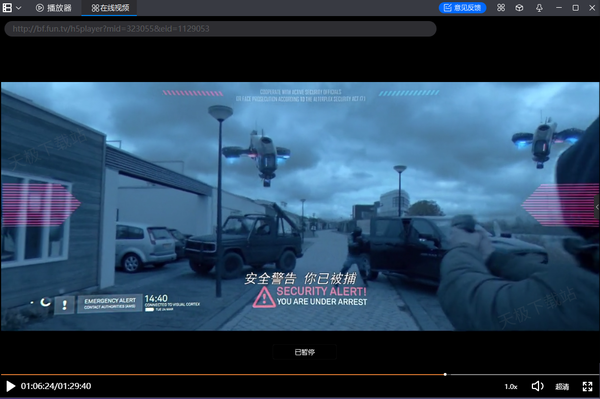Open the 1.0x playback speed menu

click(511, 387)
